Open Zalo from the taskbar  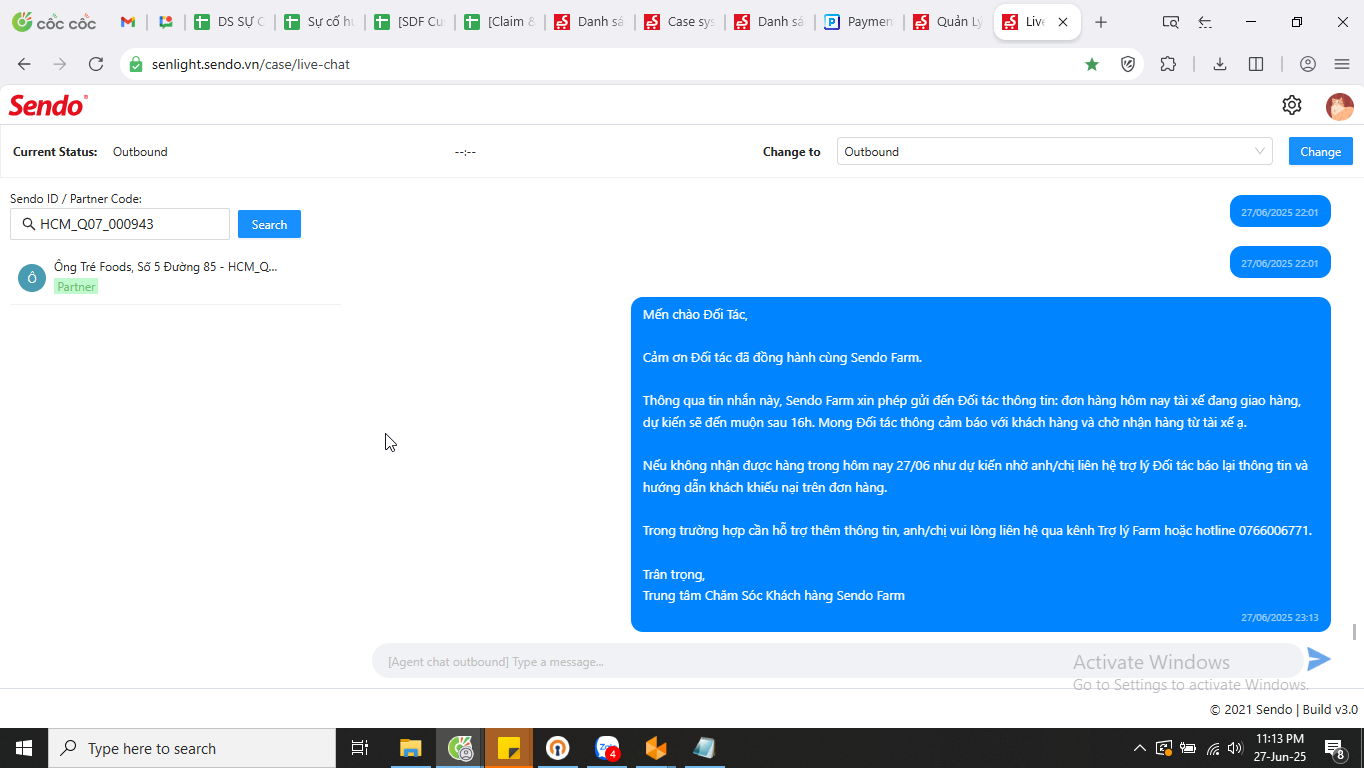point(607,748)
